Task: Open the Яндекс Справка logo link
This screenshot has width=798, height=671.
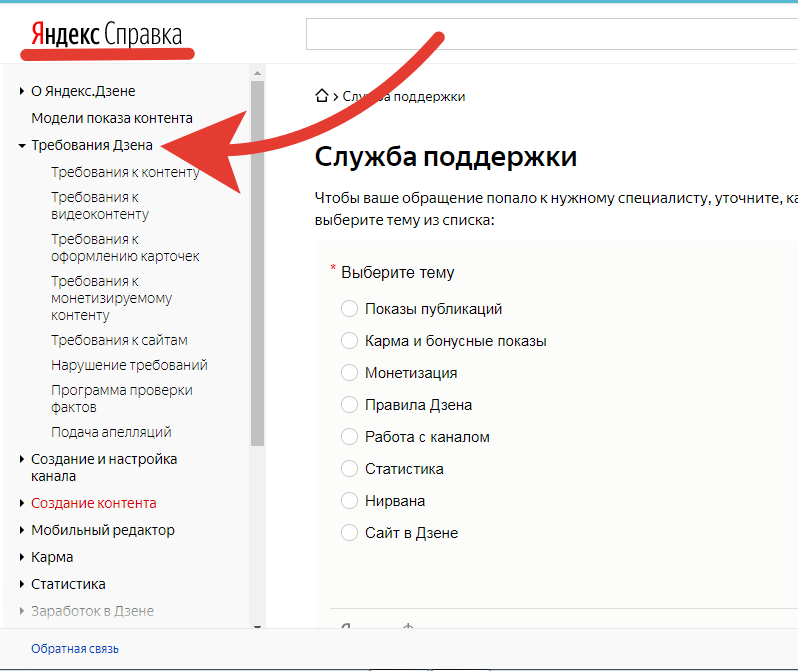Action: 106,35
